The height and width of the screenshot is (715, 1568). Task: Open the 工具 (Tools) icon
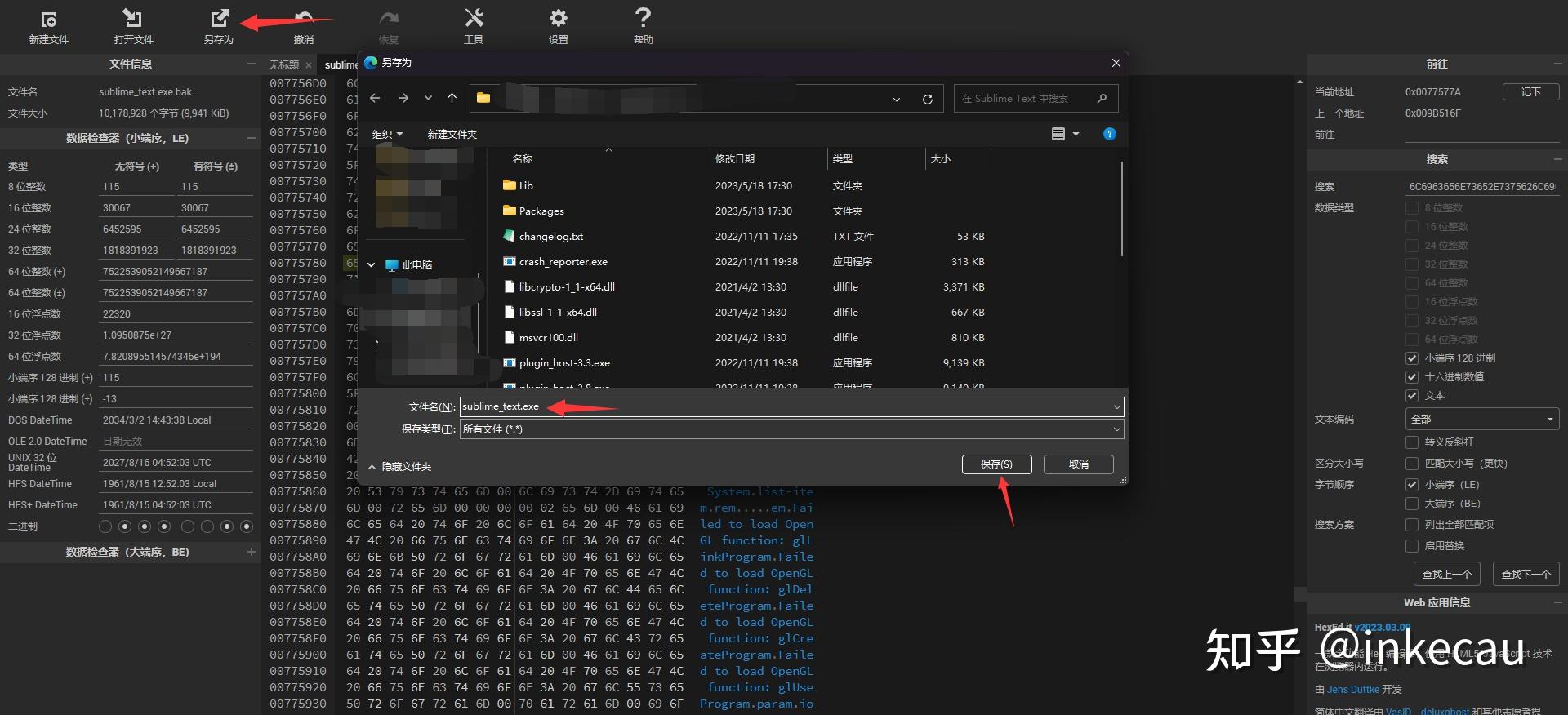click(x=474, y=26)
